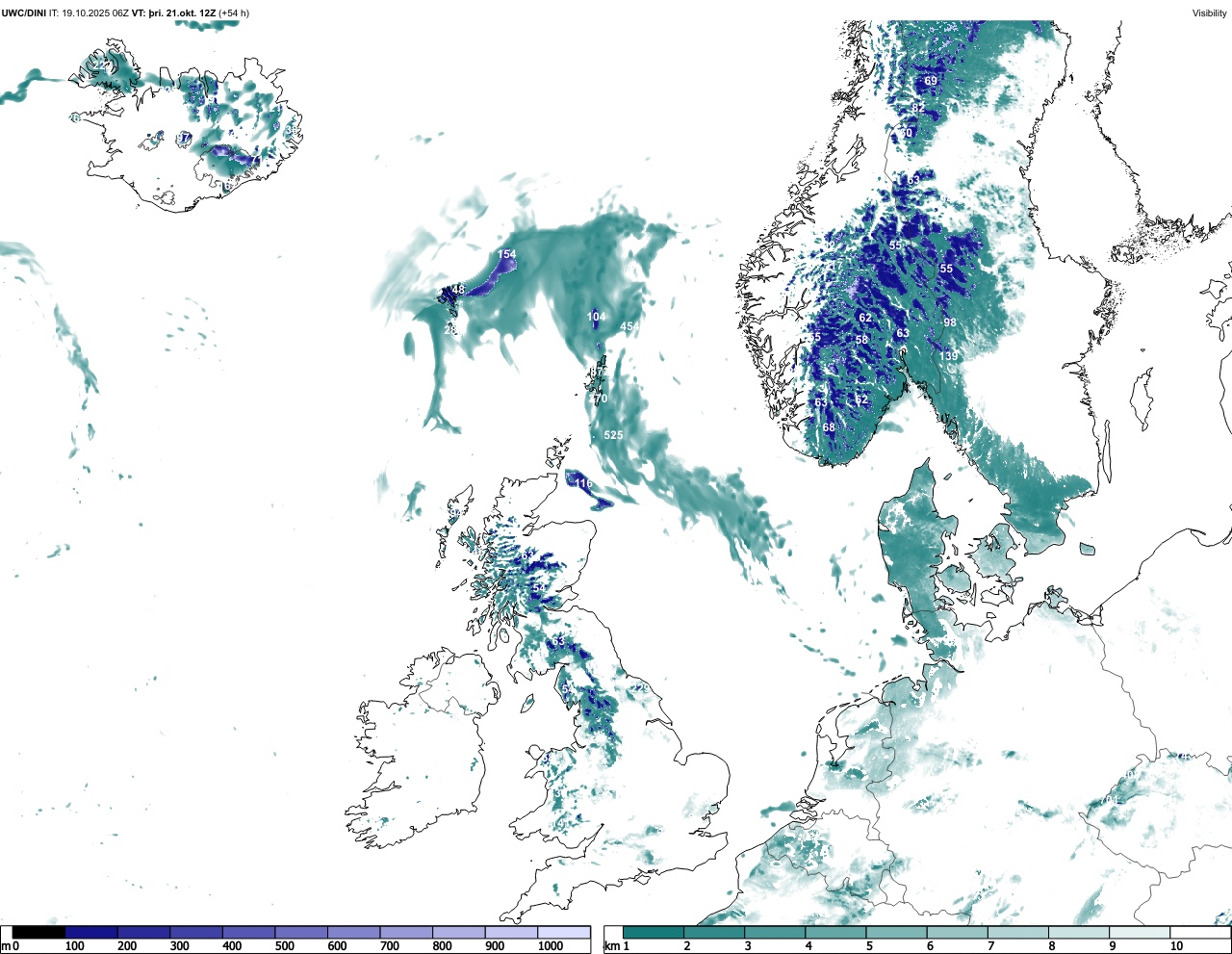Click the pale lavender 900–1000 m legend swatch

pos(511,933)
